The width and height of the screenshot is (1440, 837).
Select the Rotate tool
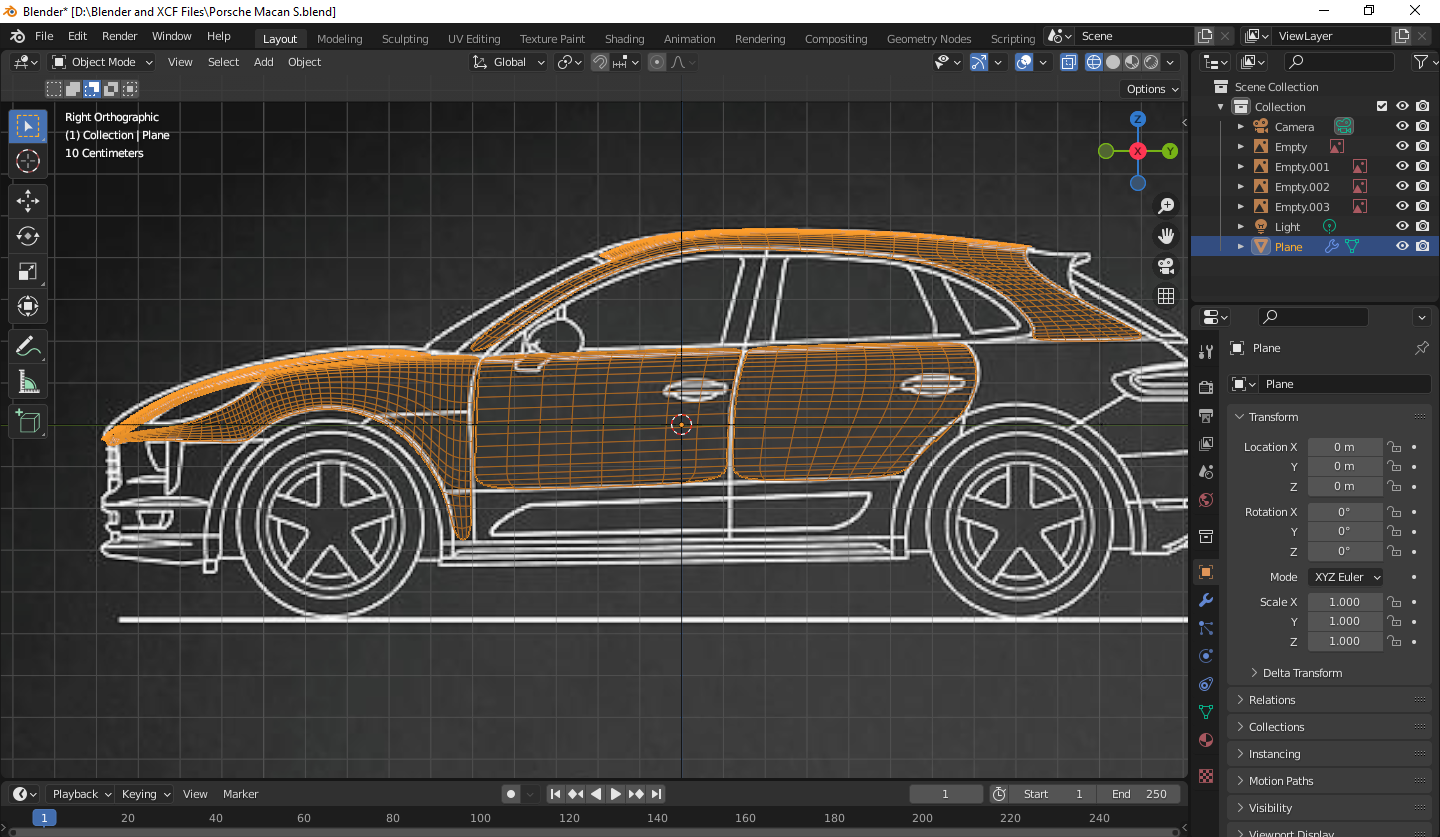click(28, 236)
